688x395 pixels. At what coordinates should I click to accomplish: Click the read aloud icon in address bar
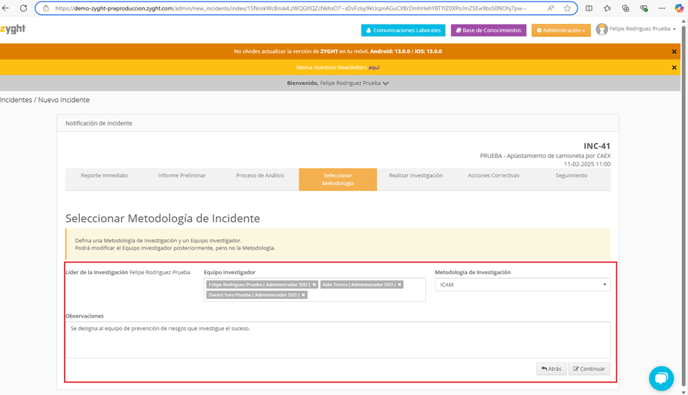coord(550,8)
